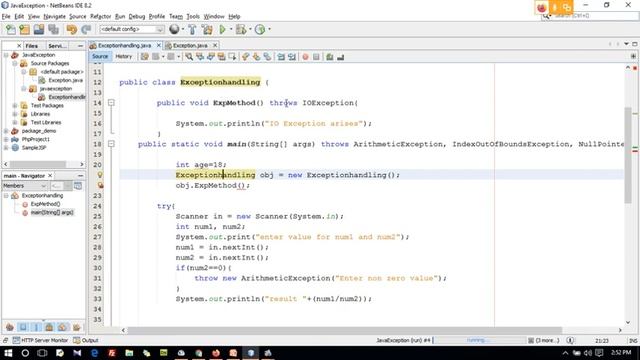The height and width of the screenshot is (360, 640).
Task: Switch to the Services tab
Action: point(57,46)
